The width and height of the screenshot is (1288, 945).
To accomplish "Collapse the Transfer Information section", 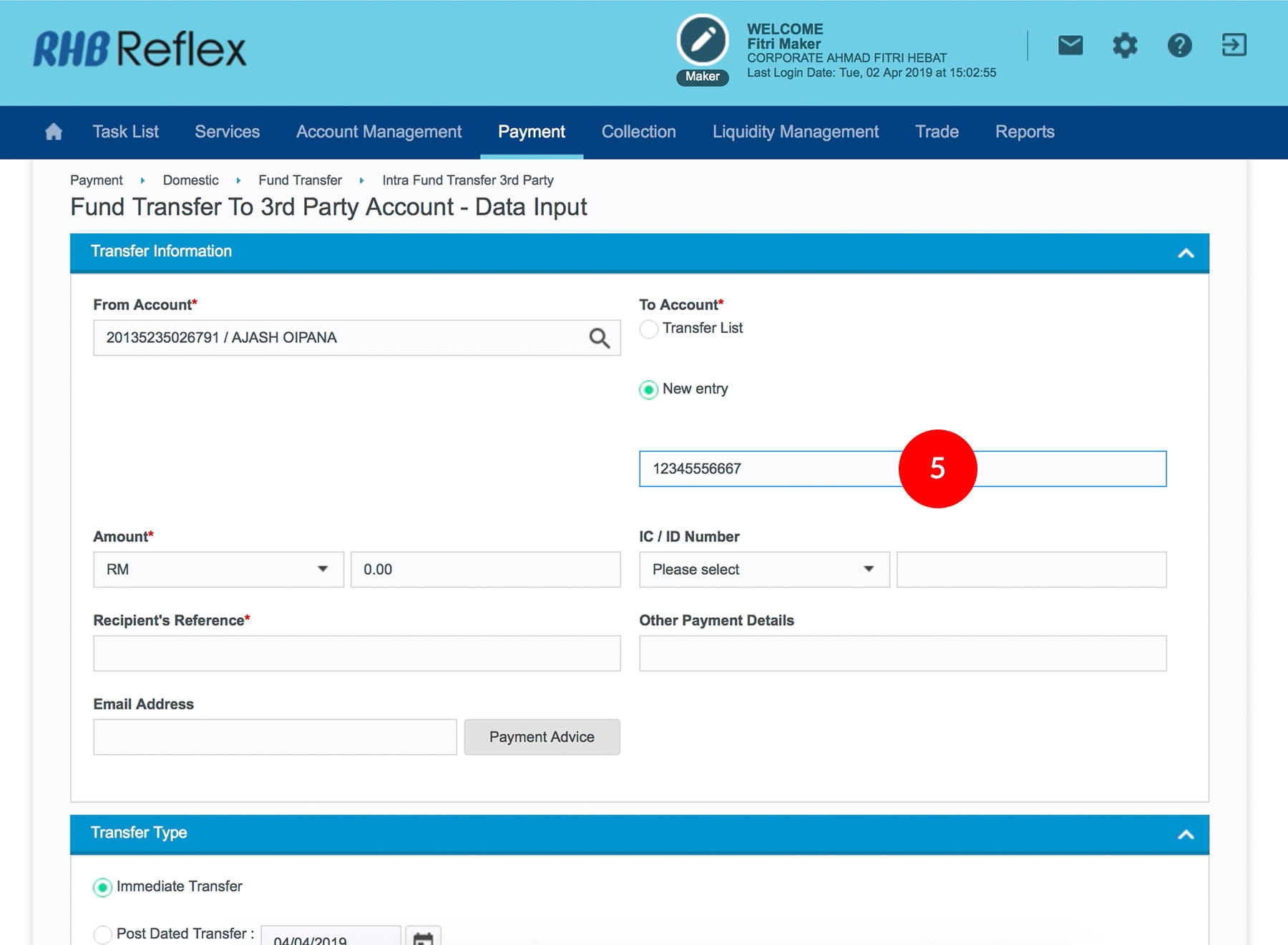I will [x=1186, y=253].
